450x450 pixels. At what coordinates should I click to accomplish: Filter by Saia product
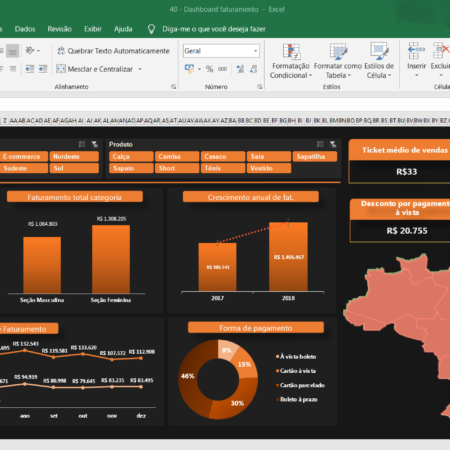pyautogui.click(x=269, y=156)
